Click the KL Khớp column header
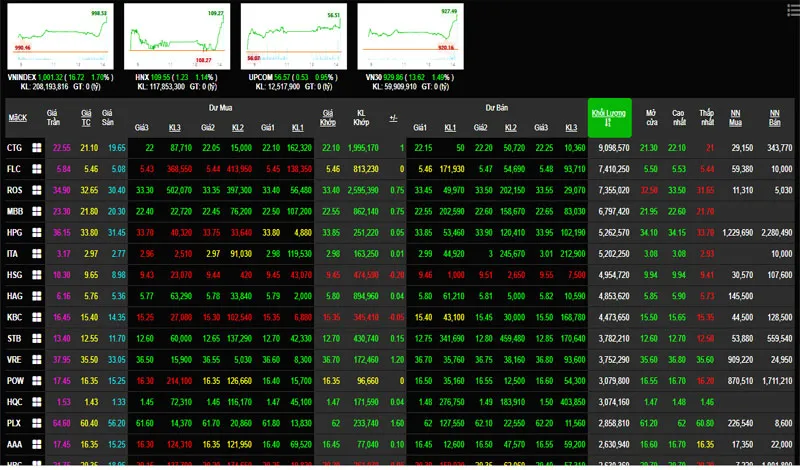The image size is (800, 470). click(361, 118)
